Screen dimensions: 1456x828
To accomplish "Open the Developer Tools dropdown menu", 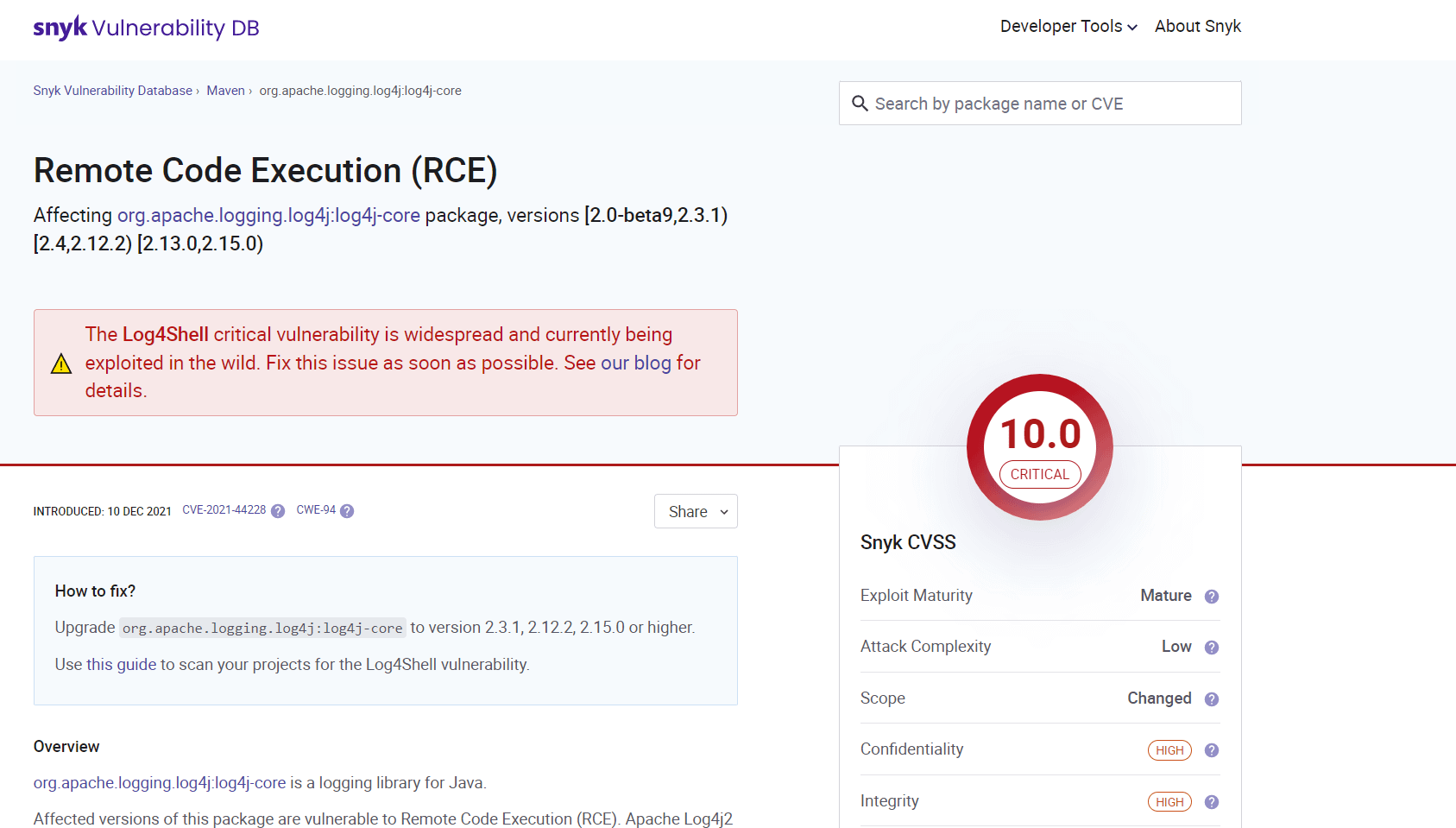I will click(1068, 27).
